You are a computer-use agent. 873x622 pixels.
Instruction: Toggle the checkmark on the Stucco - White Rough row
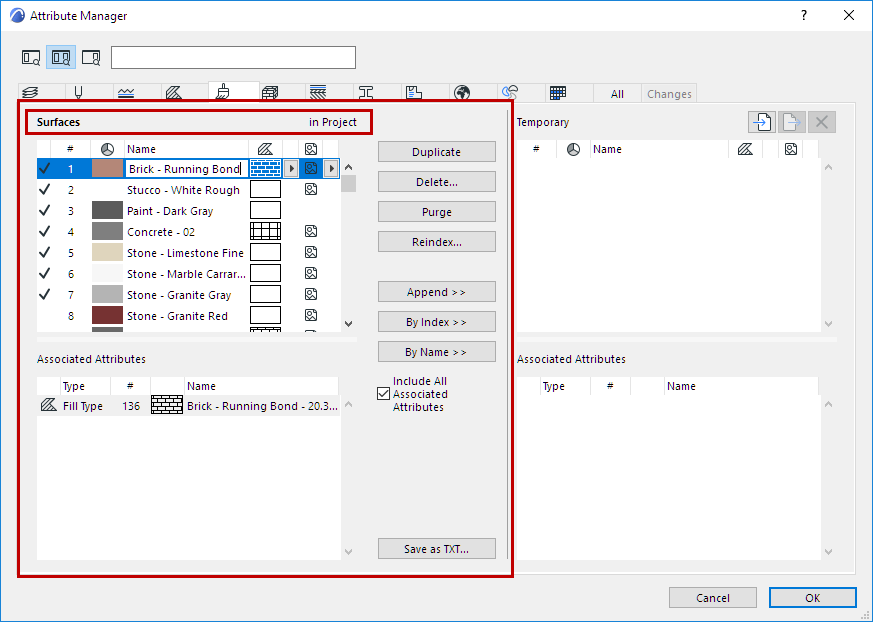45,189
